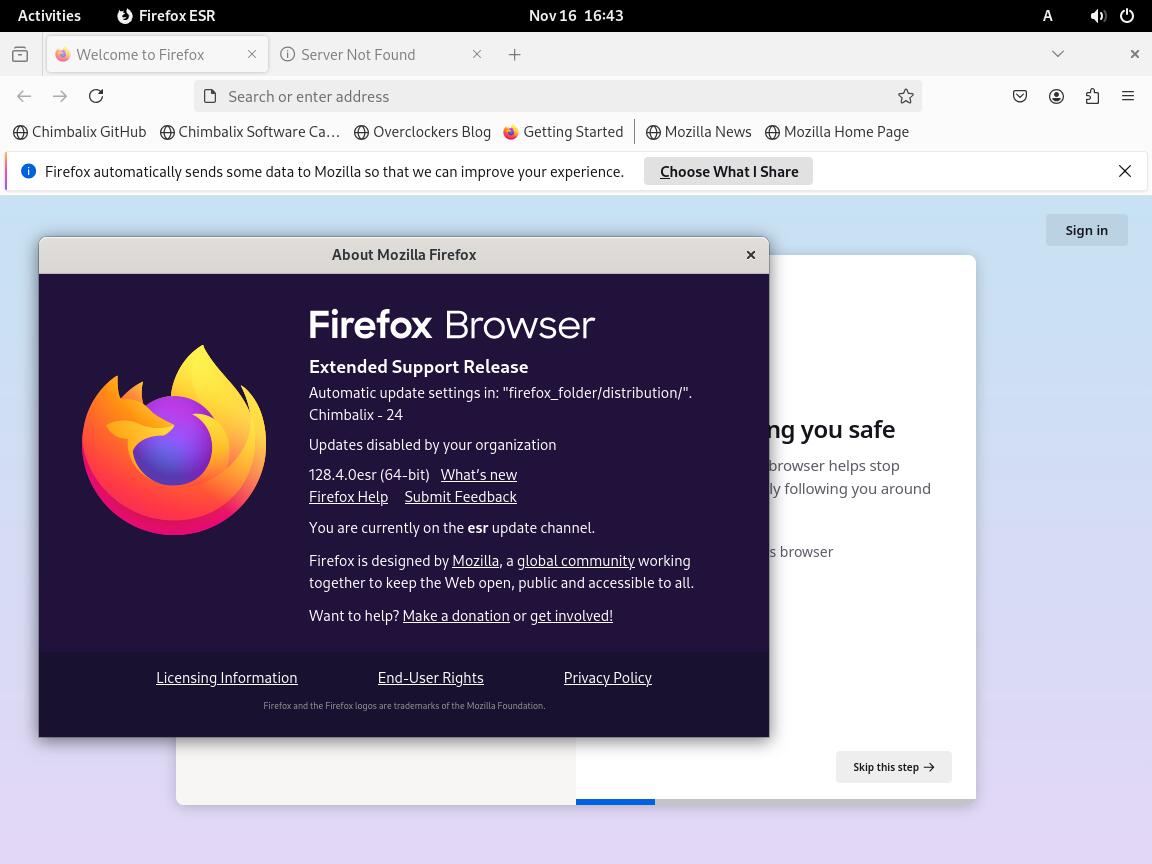Viewport: 1152px width, 864px height.
Task: Open End-User Rights link
Action: point(431,677)
